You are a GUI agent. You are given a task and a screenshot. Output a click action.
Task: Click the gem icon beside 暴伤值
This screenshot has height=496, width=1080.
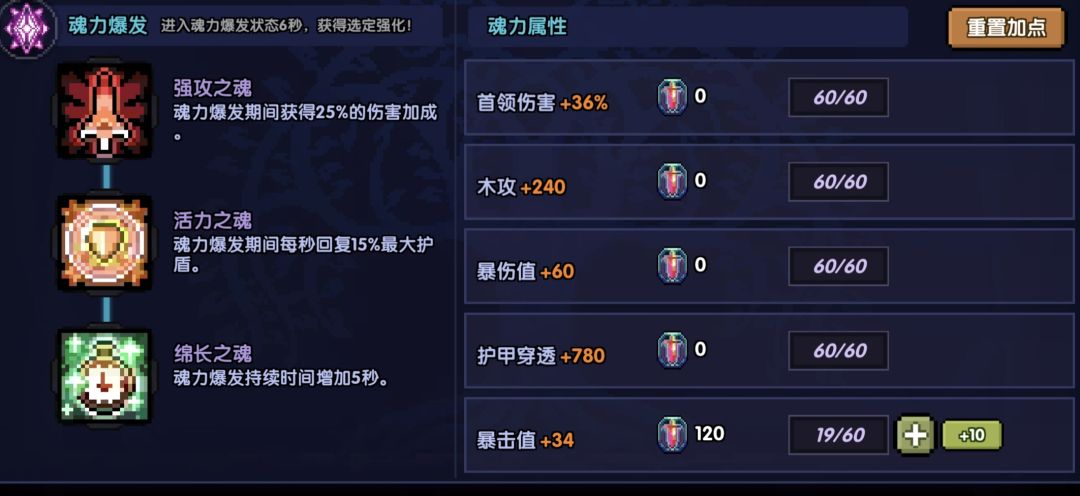(x=673, y=267)
